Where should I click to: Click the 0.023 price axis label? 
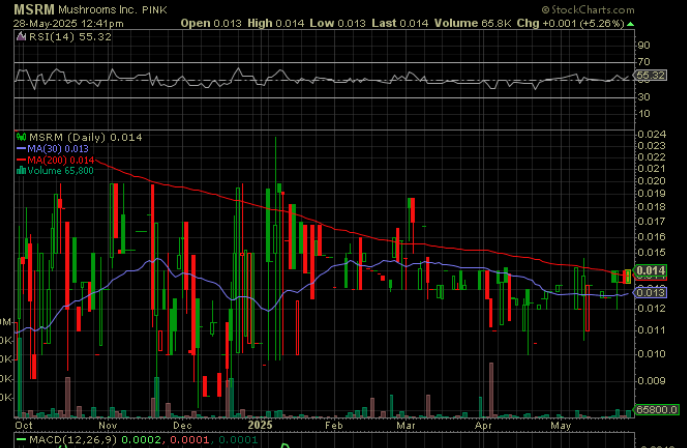click(652, 145)
